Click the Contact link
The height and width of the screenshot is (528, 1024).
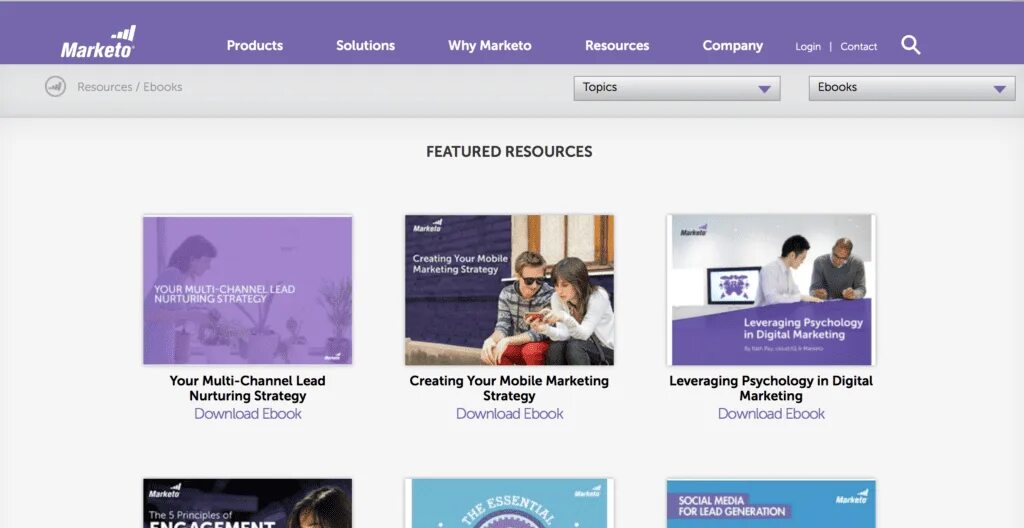859,46
